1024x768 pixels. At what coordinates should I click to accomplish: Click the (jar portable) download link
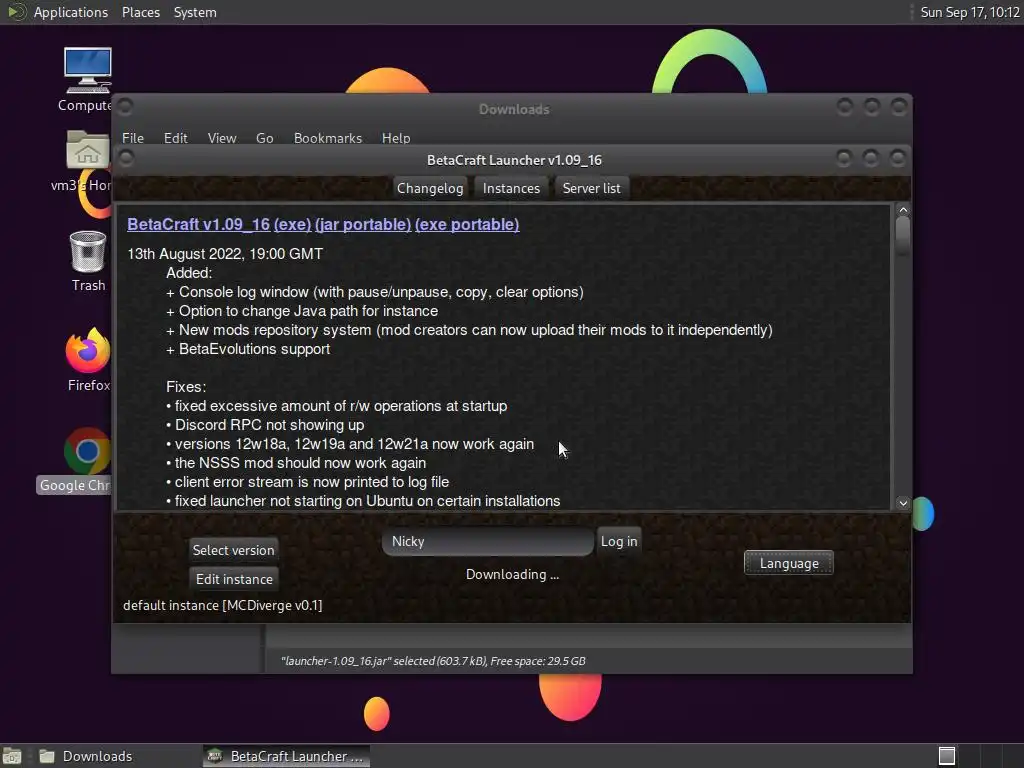(x=362, y=224)
